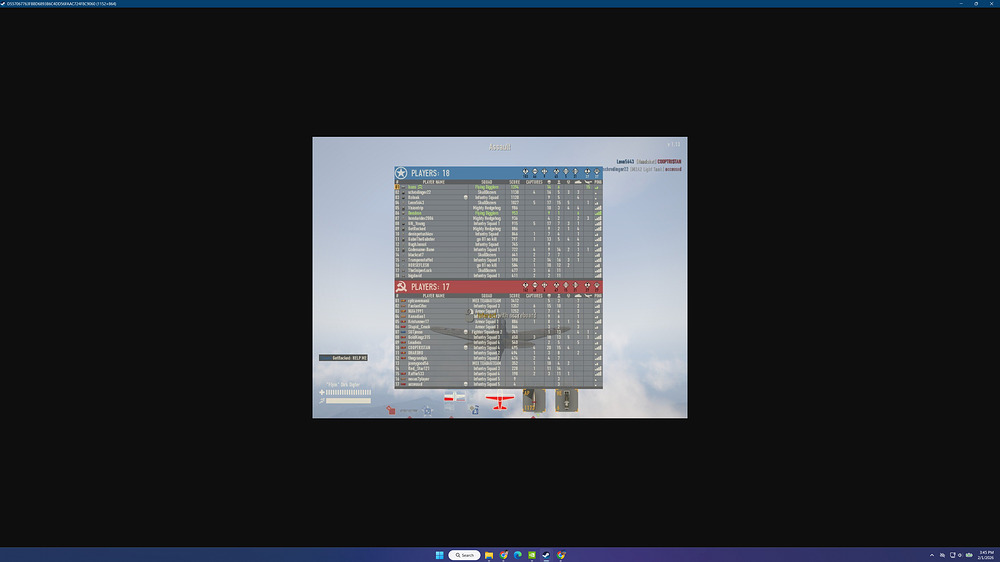The image size is (1000, 562).
Task: Click the red team hammer and sickle emblem
Action: click(401, 287)
